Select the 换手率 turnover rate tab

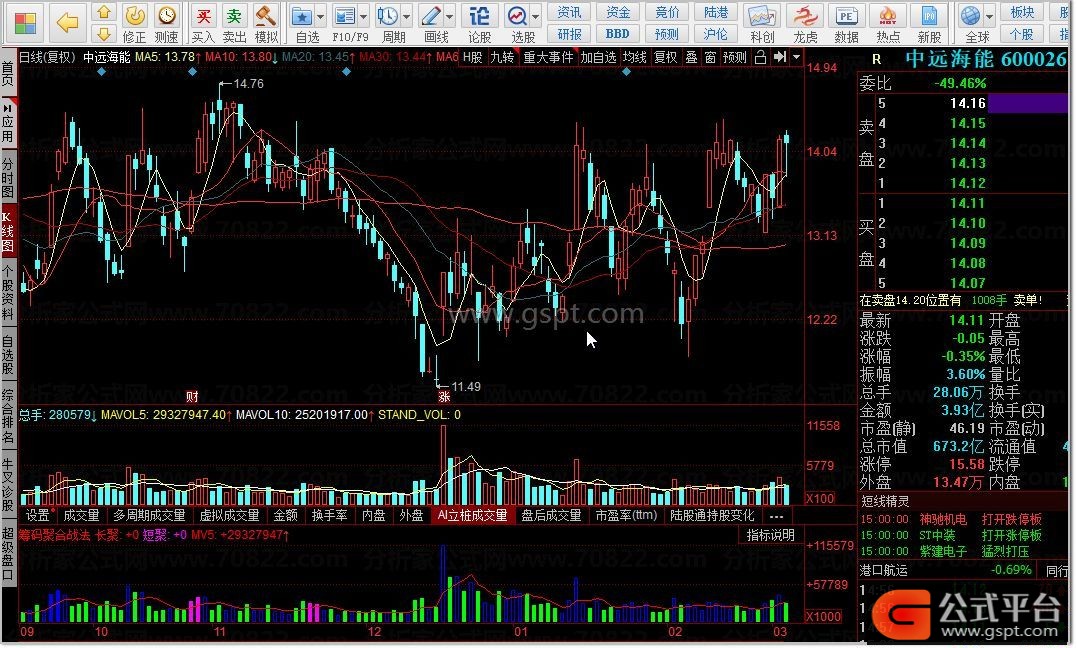coord(329,515)
